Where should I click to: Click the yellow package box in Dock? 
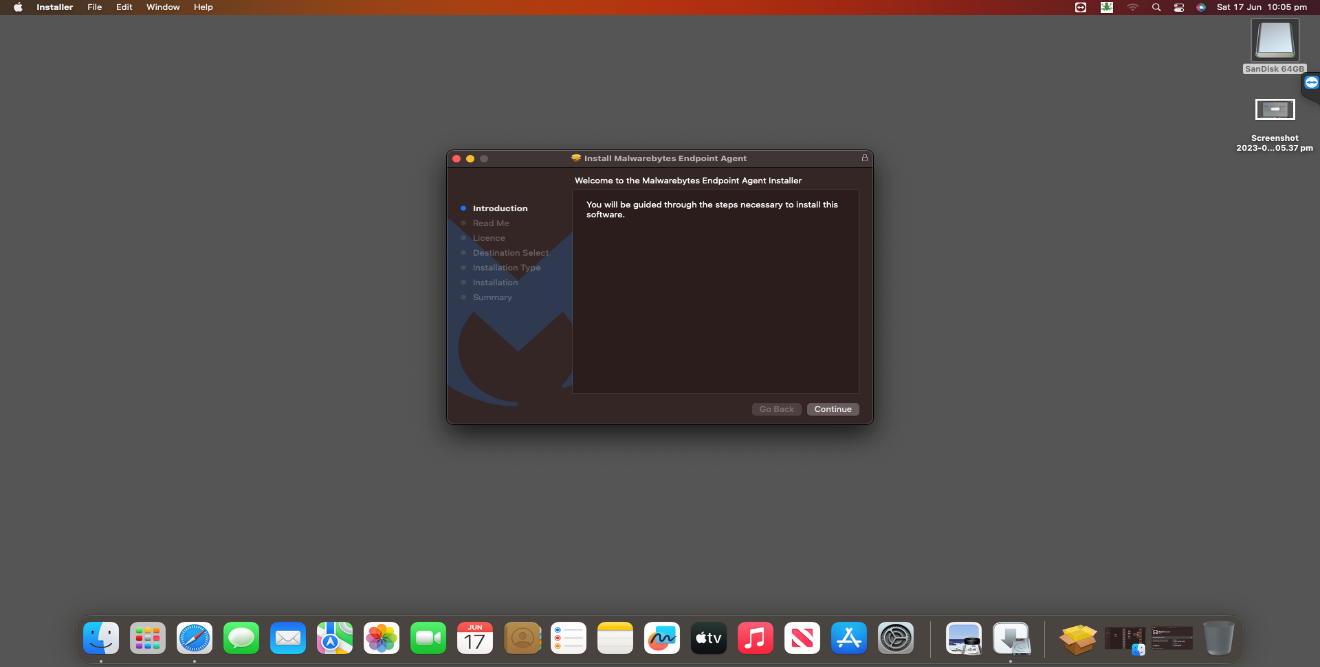1078,637
